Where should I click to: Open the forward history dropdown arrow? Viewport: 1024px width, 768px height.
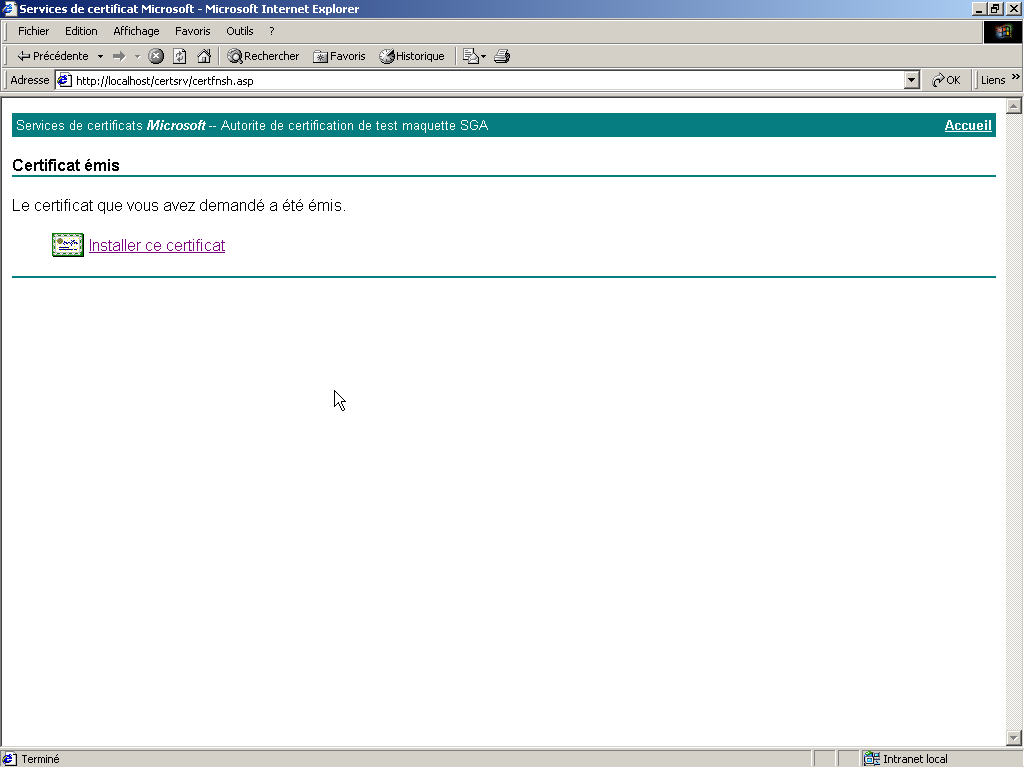click(137, 56)
